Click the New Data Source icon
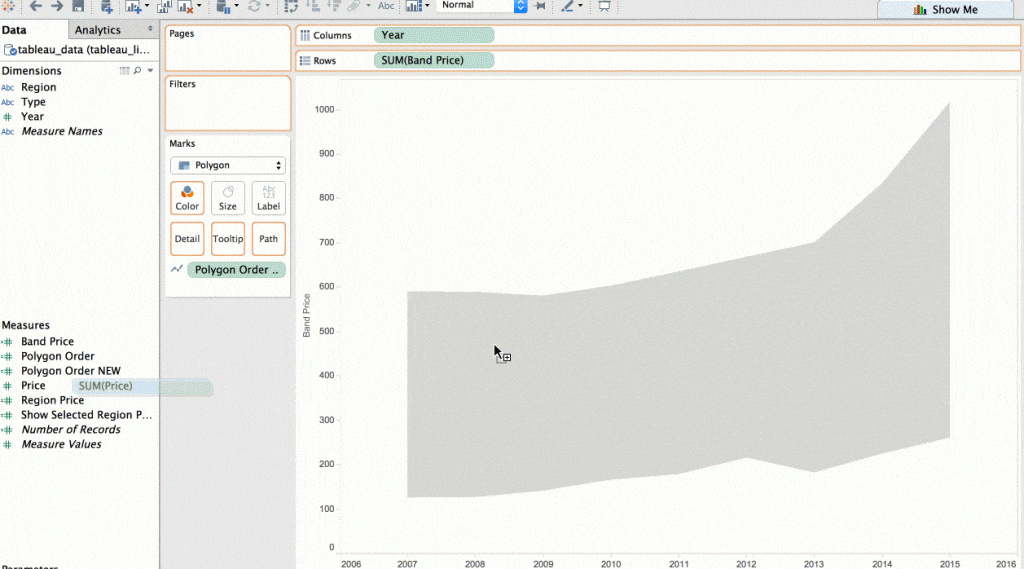Screen dimensions: 1024x569 (106, 7)
